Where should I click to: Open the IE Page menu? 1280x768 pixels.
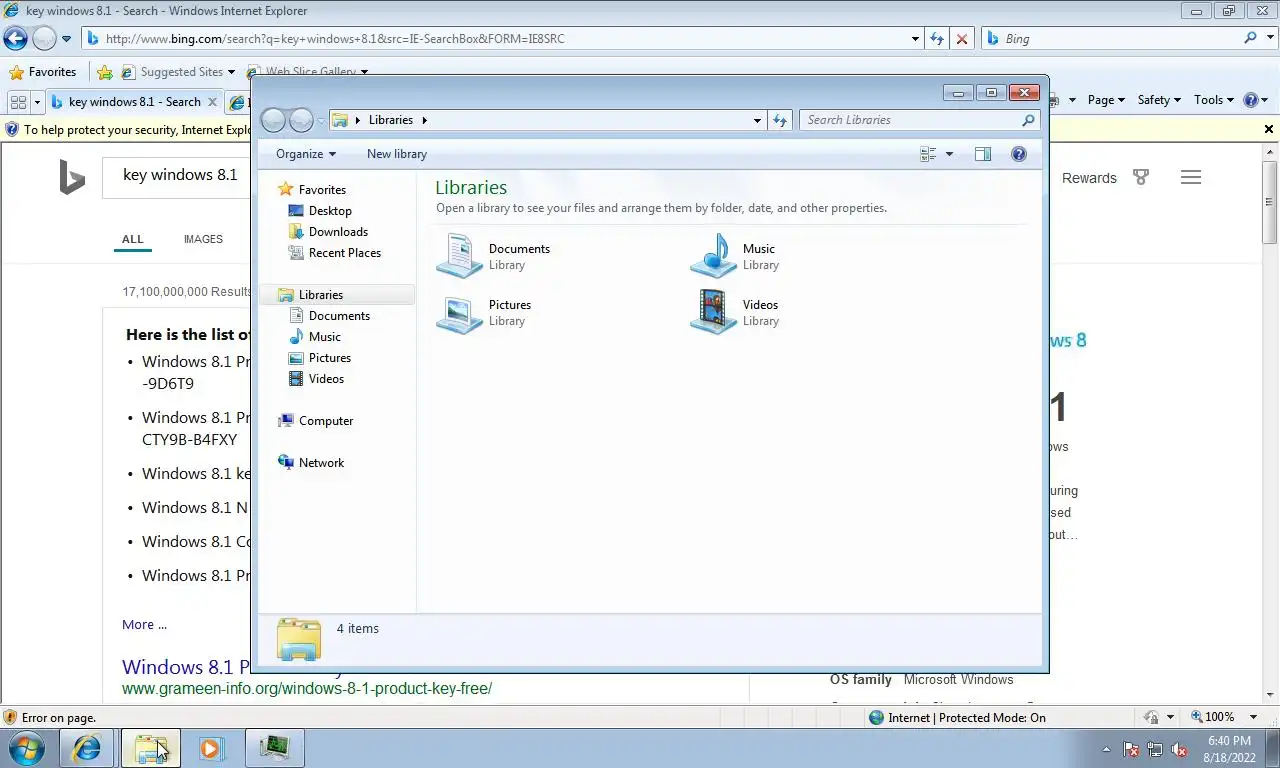click(x=1106, y=100)
